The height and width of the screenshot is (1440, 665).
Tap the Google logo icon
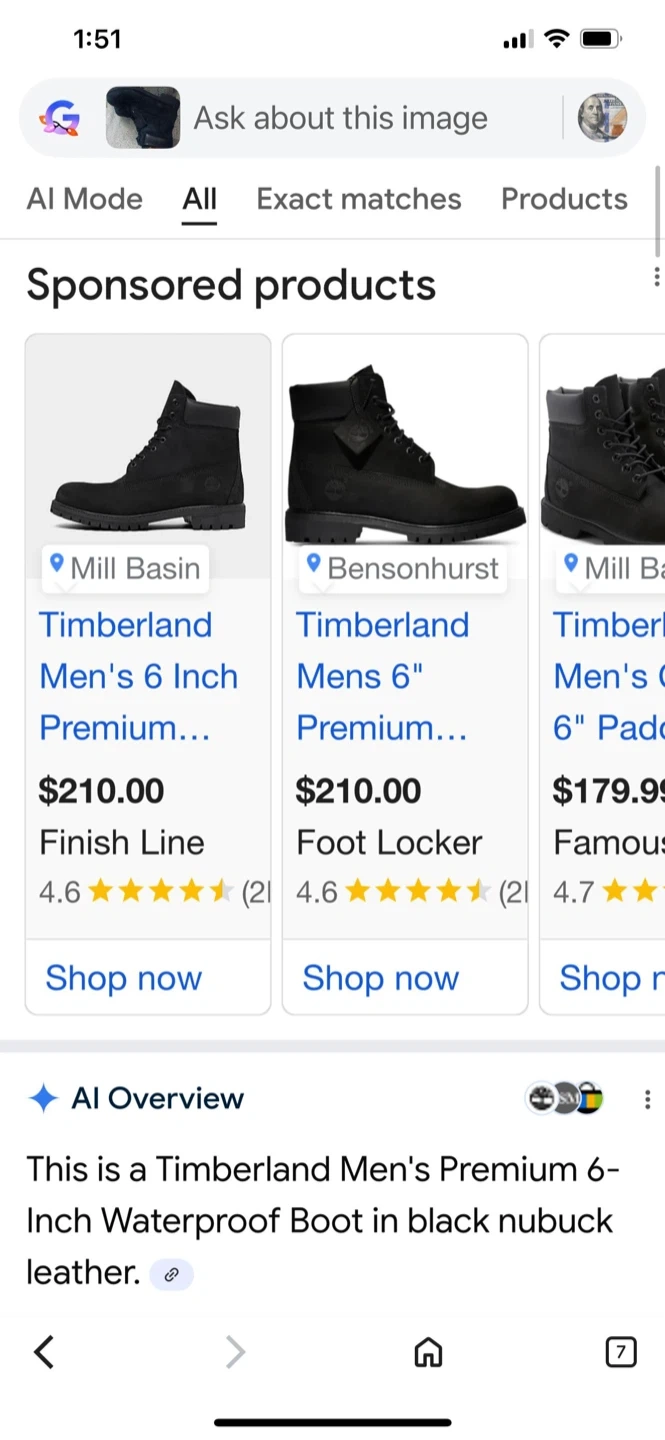coord(59,119)
